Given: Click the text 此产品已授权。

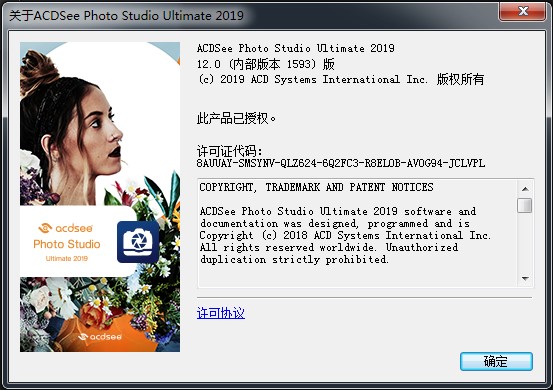Looking at the screenshot, I should tap(236, 118).
